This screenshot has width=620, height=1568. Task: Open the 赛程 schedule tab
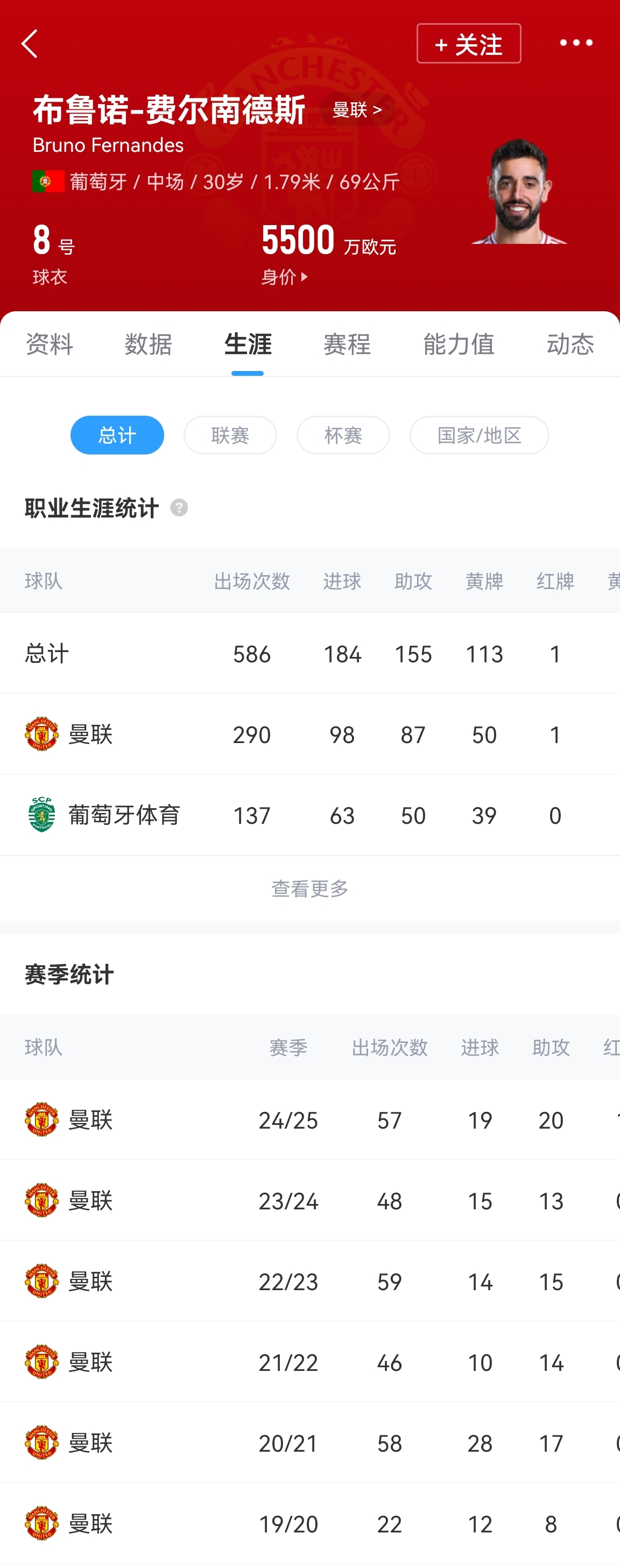(347, 345)
